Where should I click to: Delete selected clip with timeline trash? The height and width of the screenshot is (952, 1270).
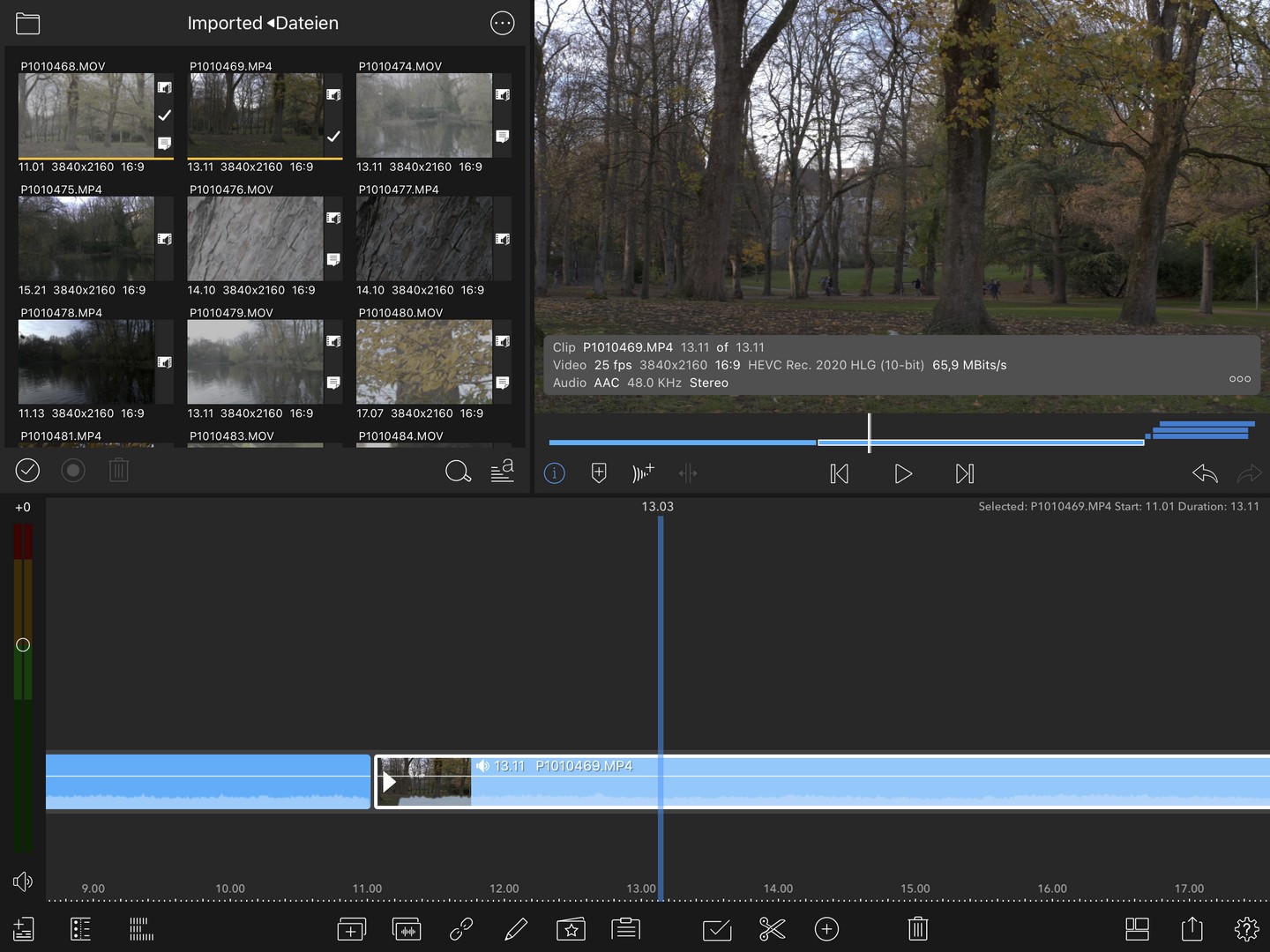point(918,929)
